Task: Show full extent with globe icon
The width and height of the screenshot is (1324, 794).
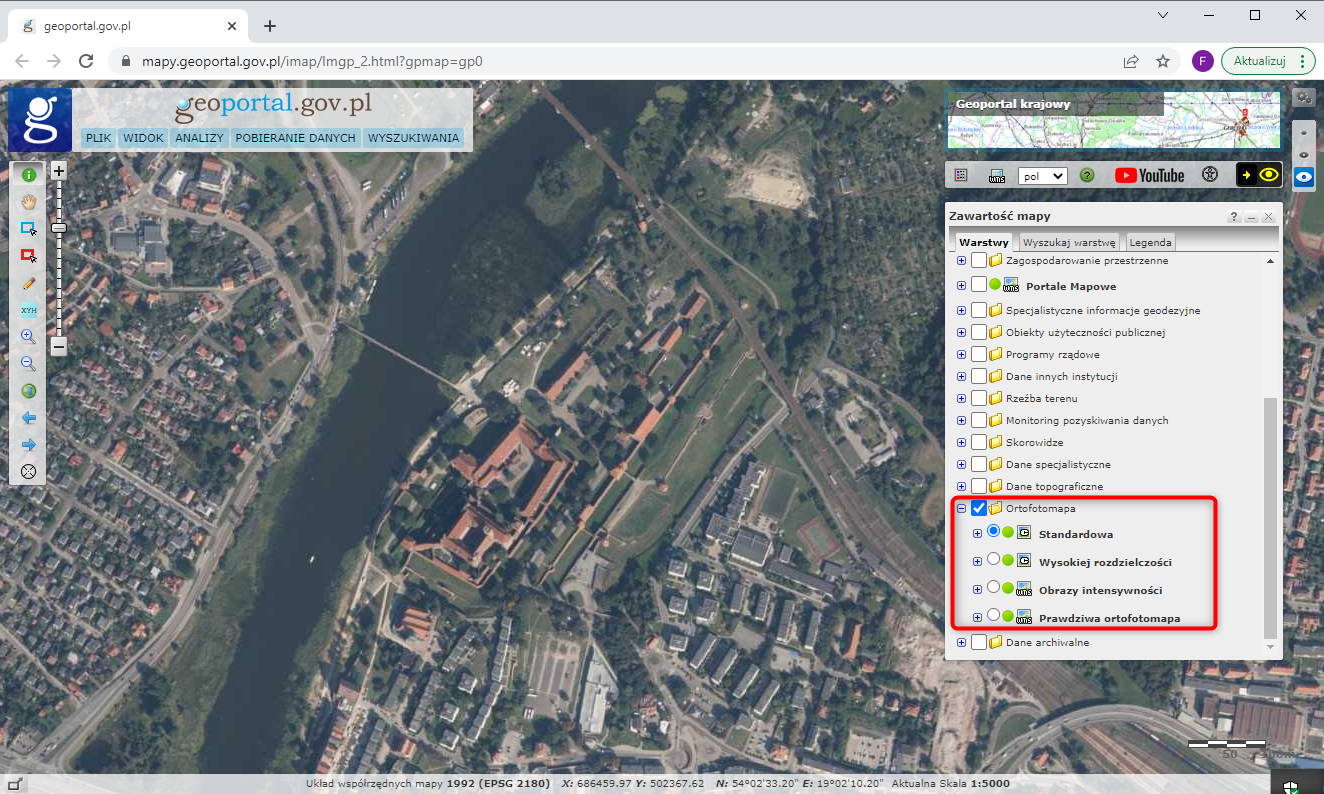Action: click(x=28, y=391)
